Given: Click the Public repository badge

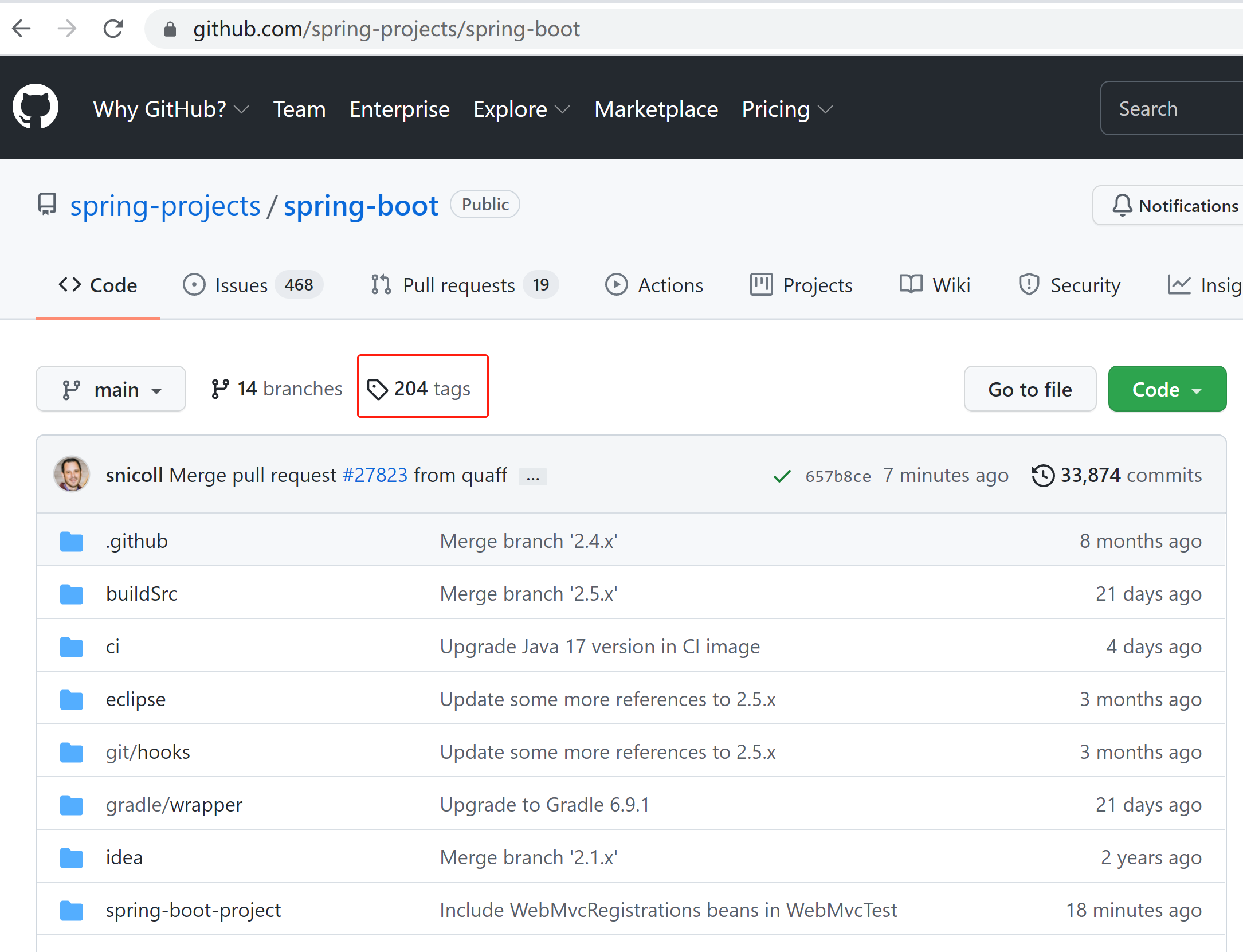Looking at the screenshot, I should pyautogui.click(x=485, y=205).
